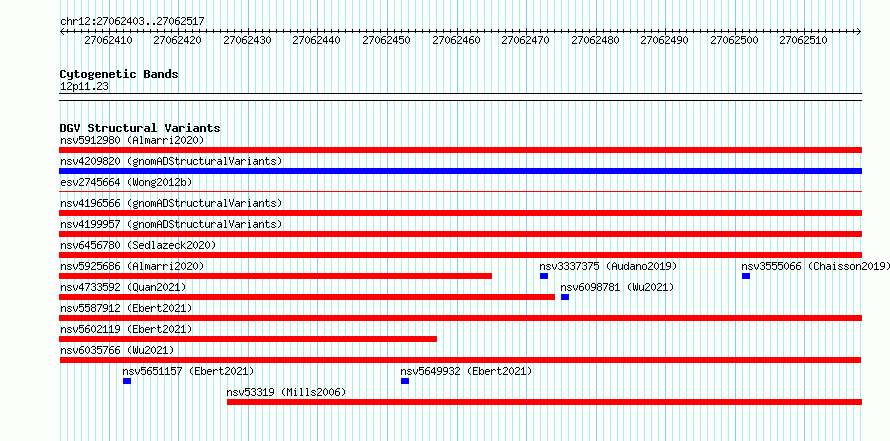Select the nsv5925686 (Almarri2020) red bar

[x=275, y=276]
